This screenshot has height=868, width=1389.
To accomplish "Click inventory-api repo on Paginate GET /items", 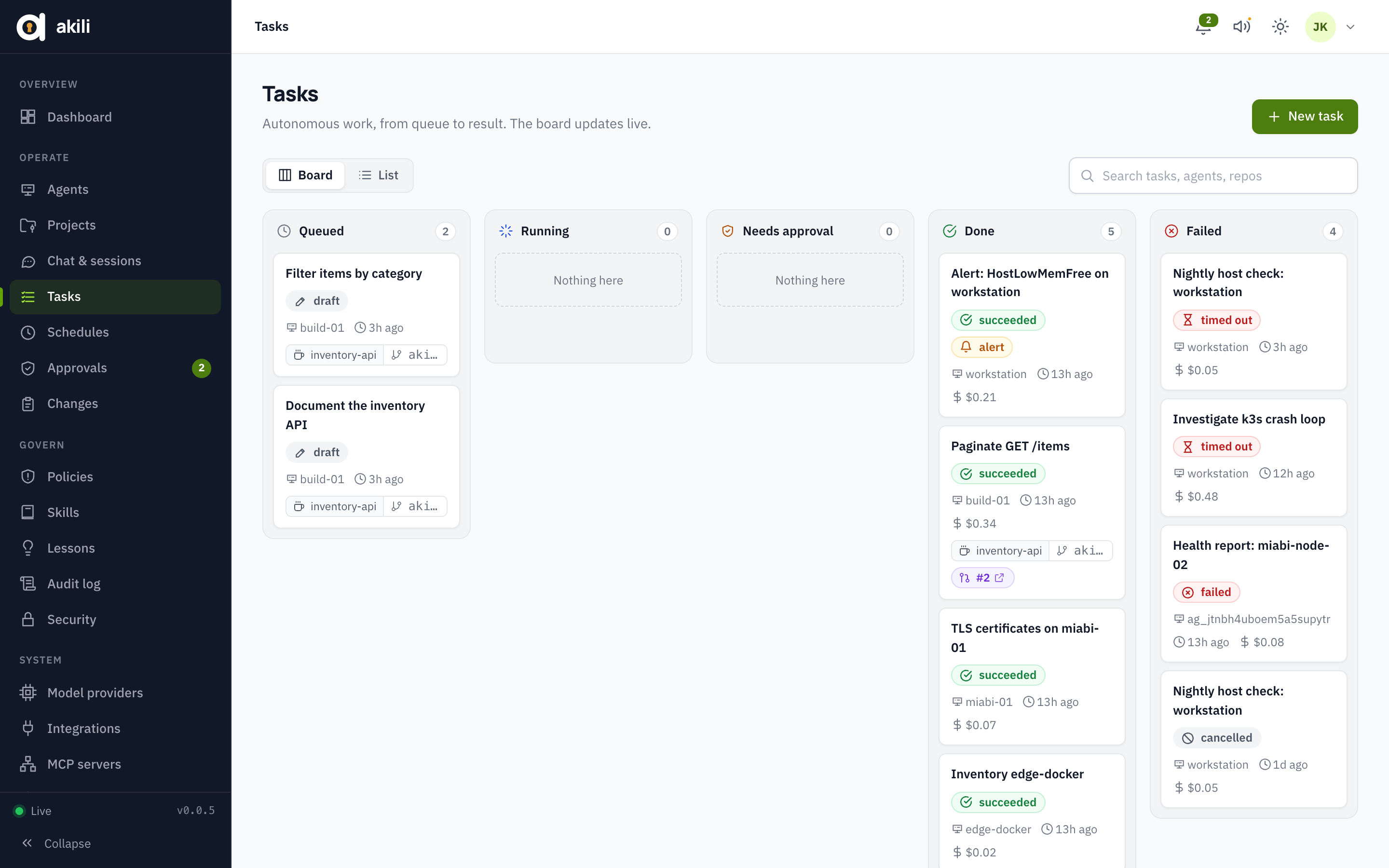I will 1001,551.
